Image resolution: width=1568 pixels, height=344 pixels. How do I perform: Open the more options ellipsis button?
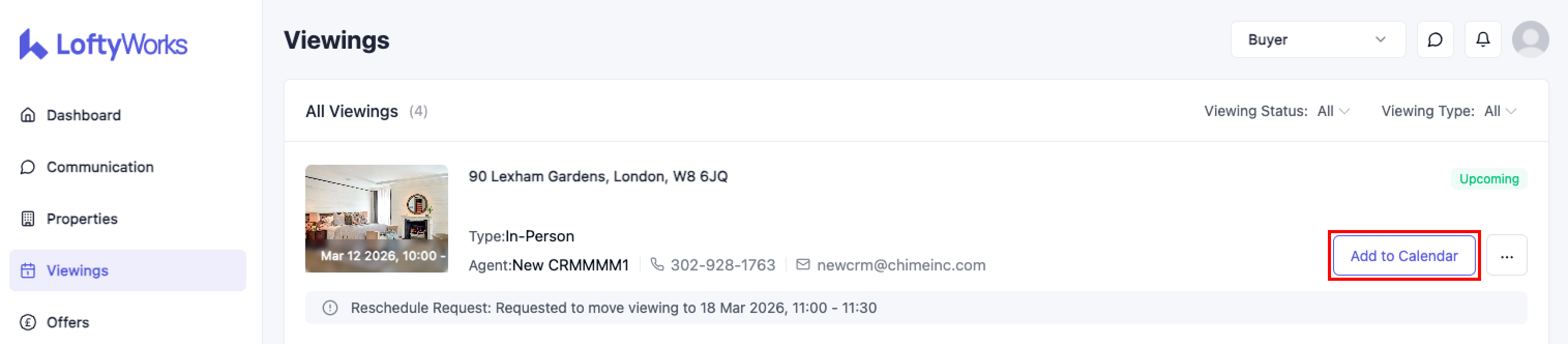[x=1506, y=256]
